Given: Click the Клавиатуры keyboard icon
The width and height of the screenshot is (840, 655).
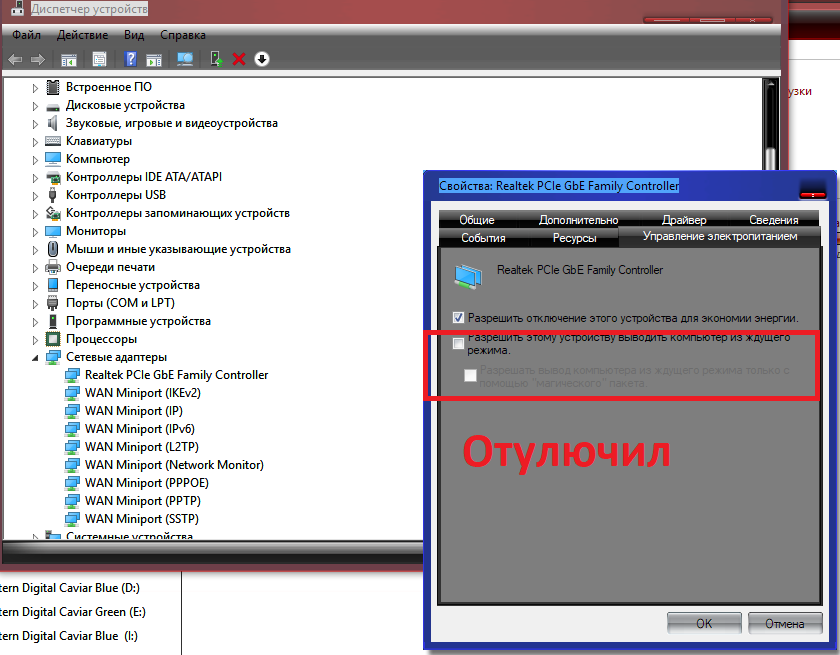Looking at the screenshot, I should [x=52, y=141].
